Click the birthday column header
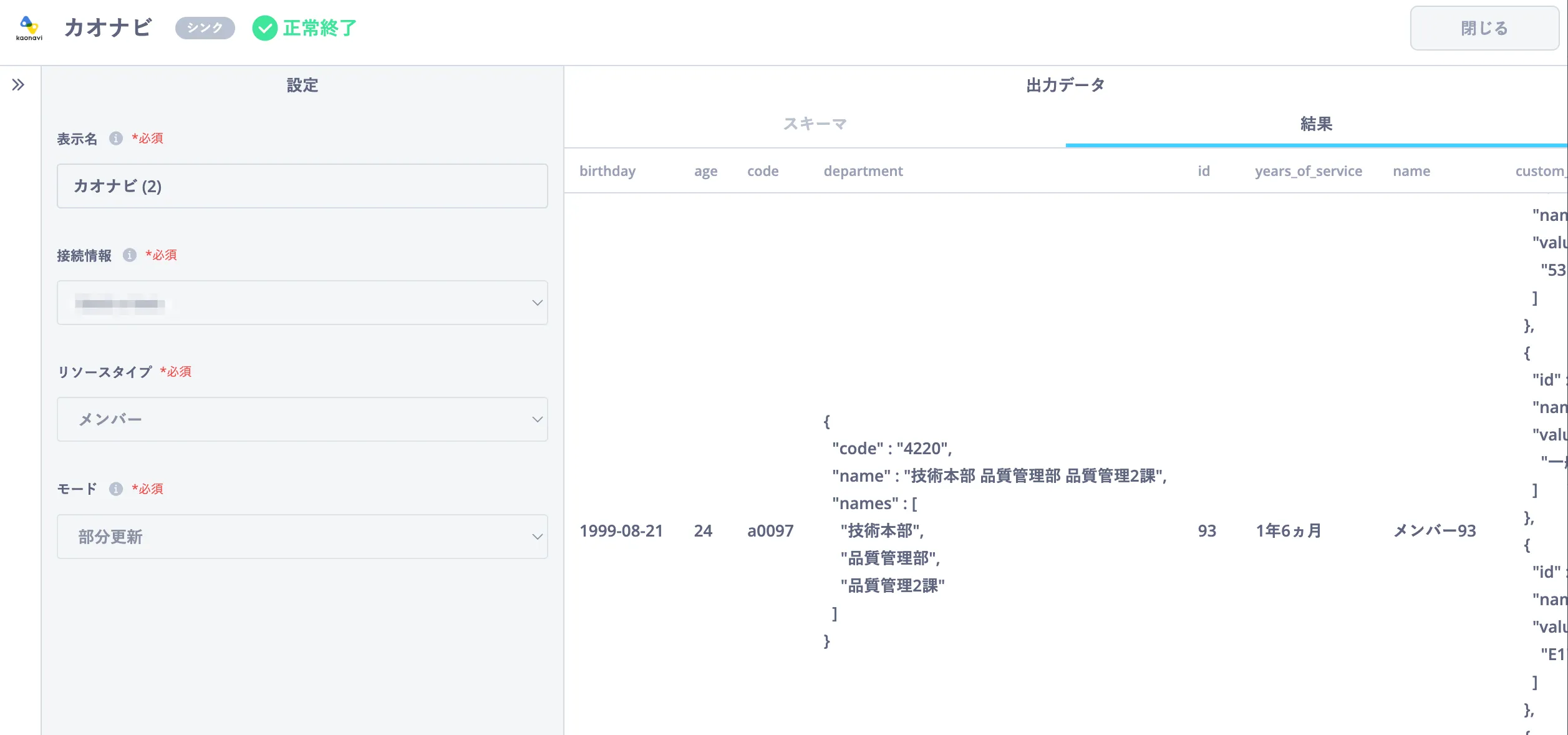Image resolution: width=1568 pixels, height=735 pixels. pos(607,171)
